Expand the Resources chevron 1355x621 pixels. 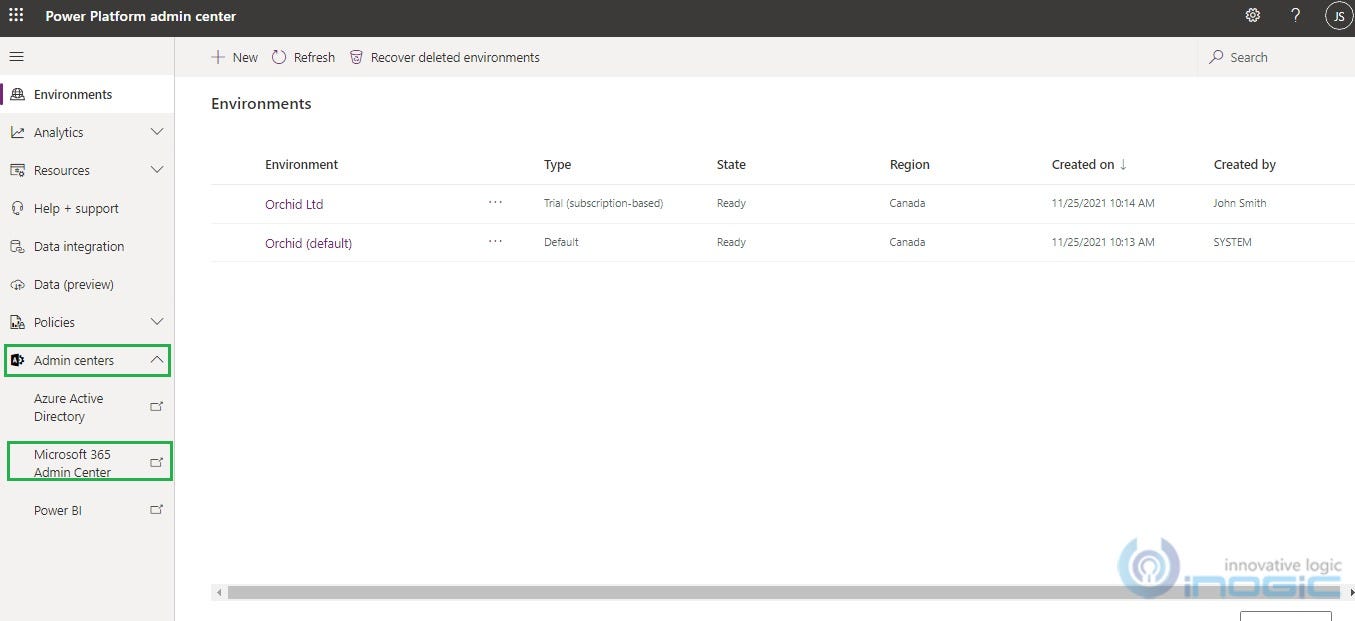point(157,170)
